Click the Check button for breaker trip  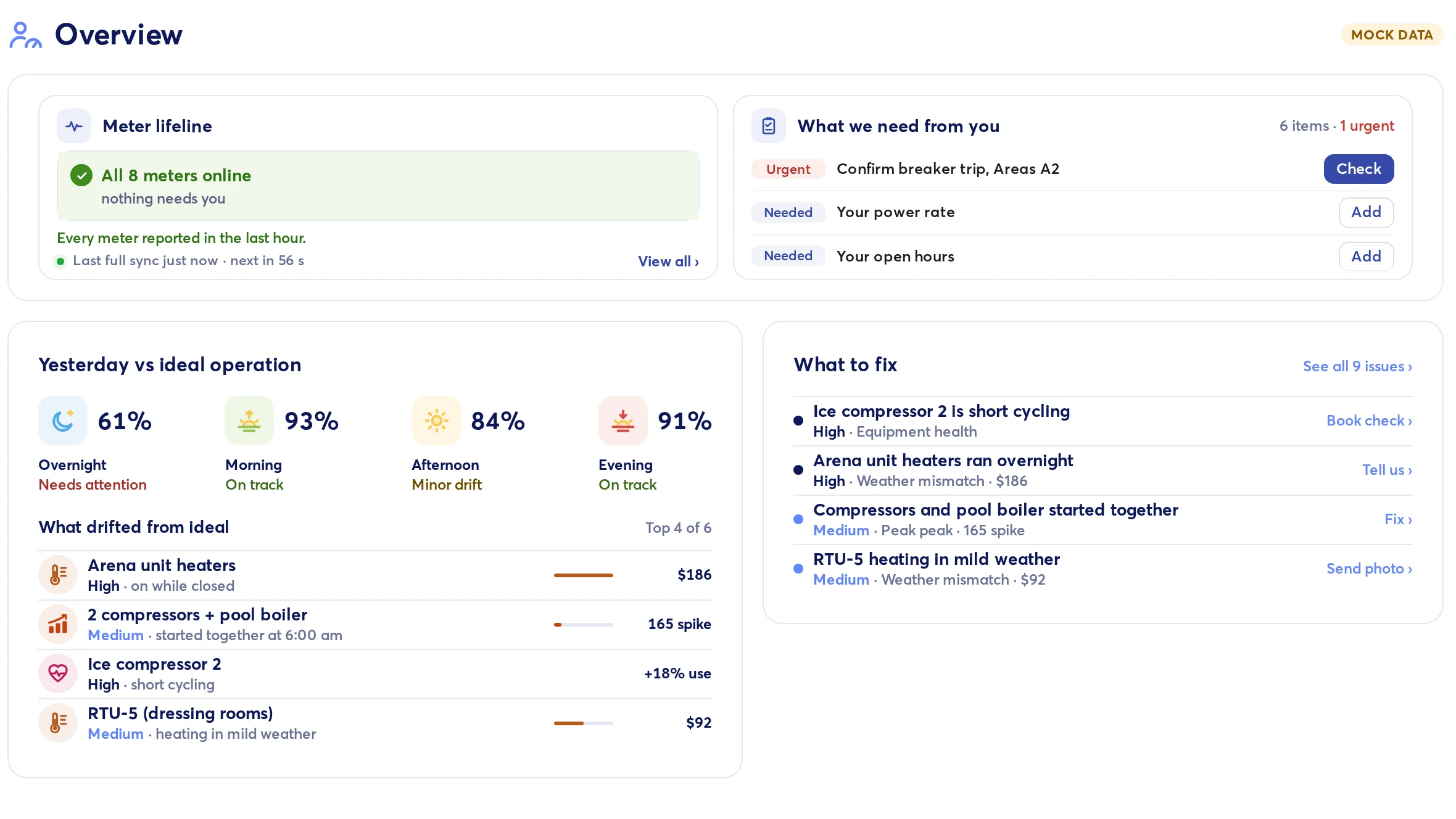[1359, 169]
